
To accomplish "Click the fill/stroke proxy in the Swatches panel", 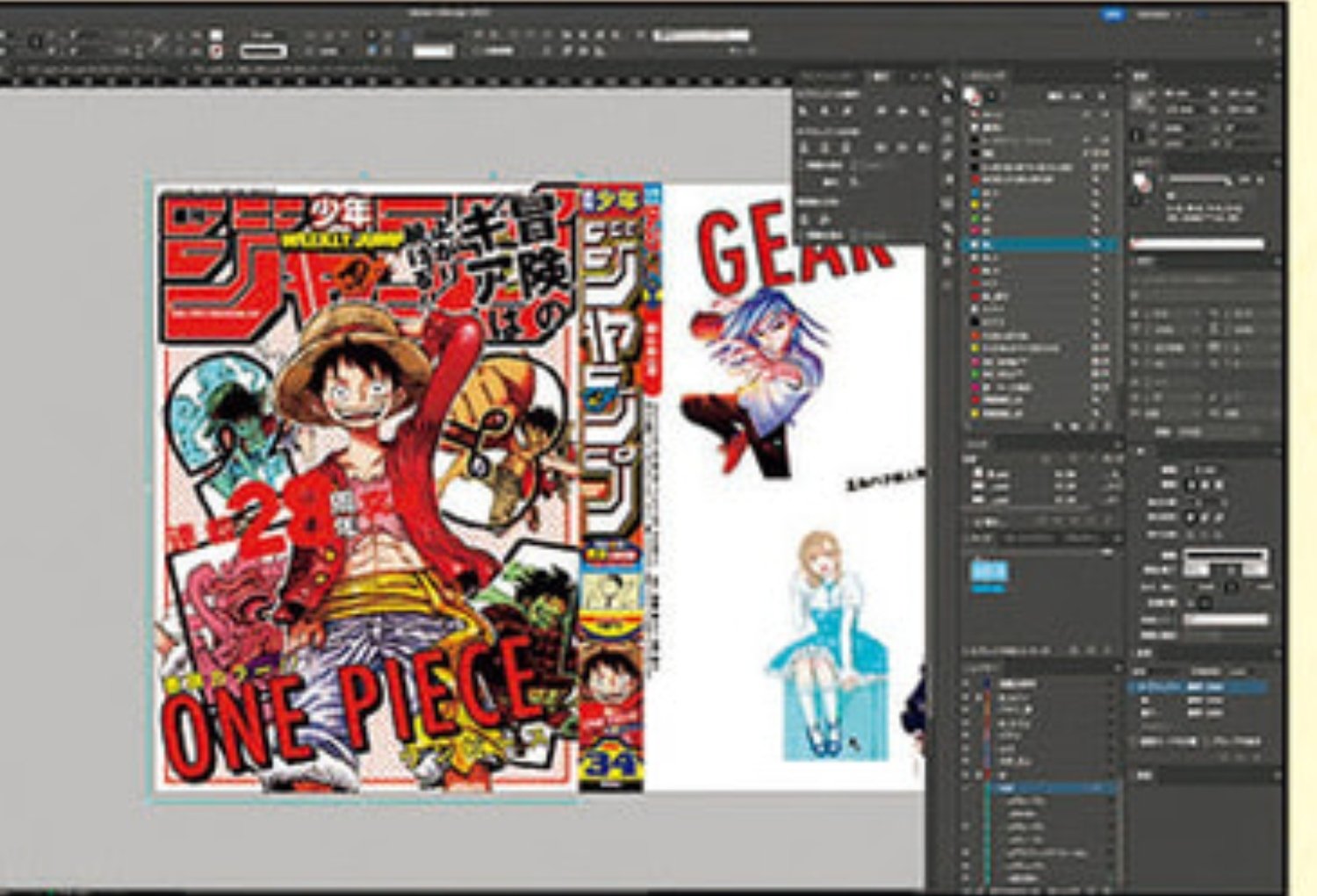I will (972, 97).
